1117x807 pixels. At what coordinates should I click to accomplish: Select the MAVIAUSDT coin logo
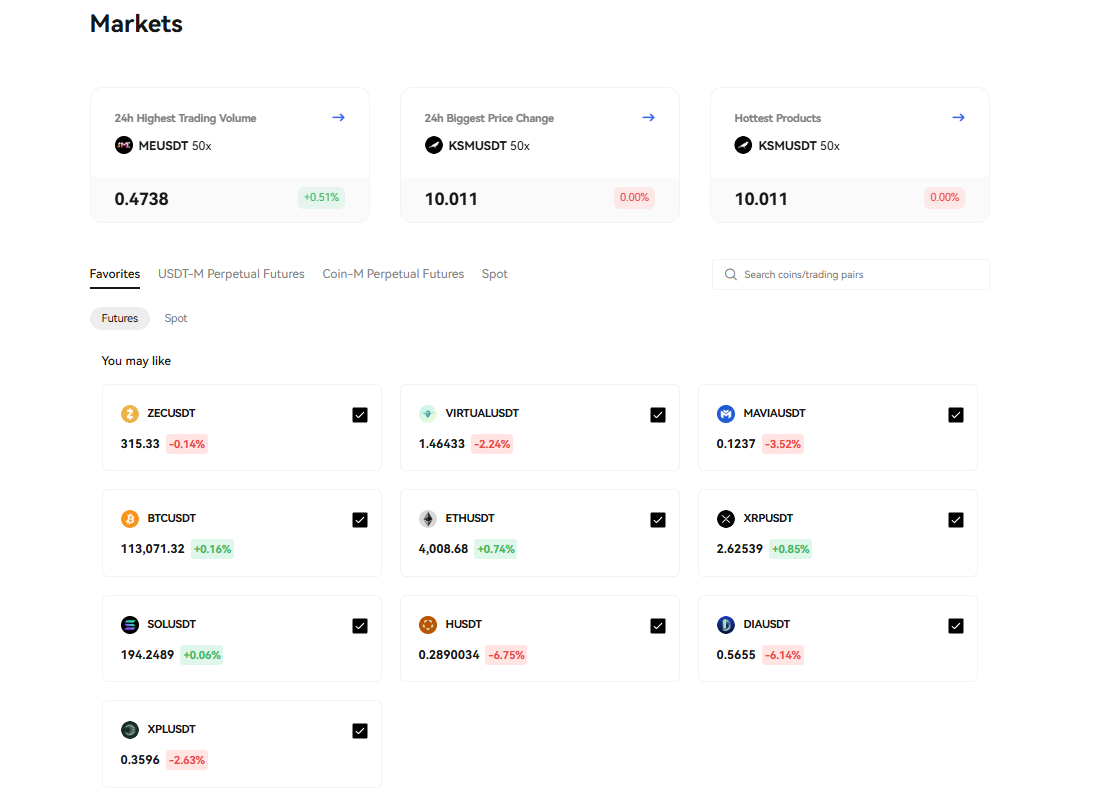point(726,413)
